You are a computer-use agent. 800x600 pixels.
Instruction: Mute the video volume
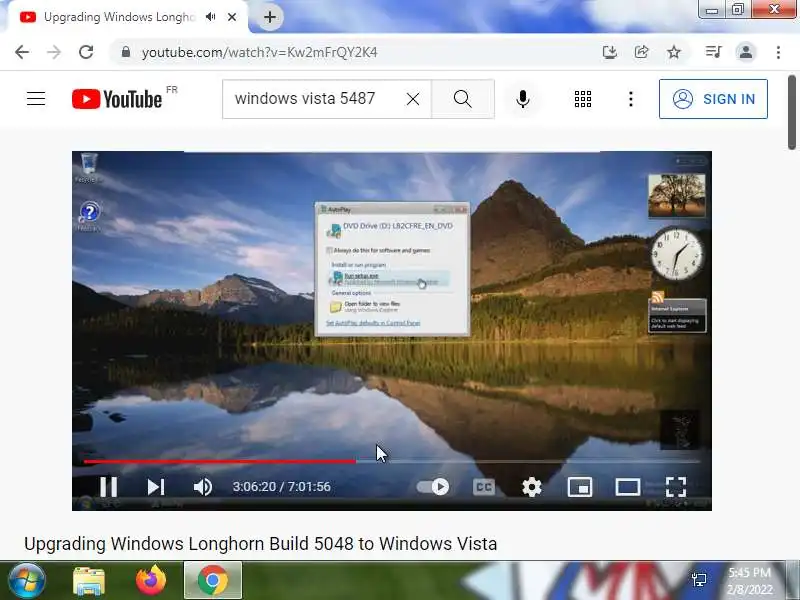(x=203, y=487)
